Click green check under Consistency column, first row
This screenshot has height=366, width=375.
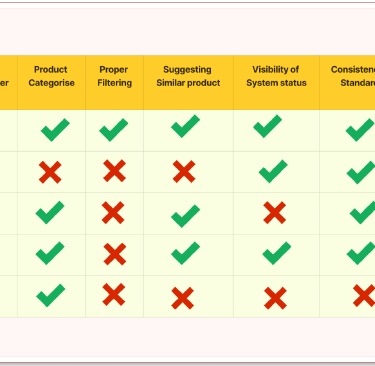click(360, 130)
